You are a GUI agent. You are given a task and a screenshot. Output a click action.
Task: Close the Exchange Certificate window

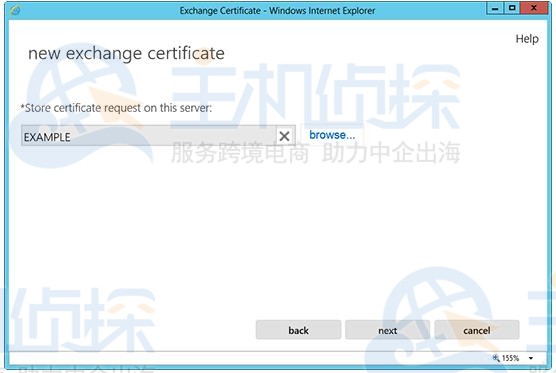click(534, 8)
